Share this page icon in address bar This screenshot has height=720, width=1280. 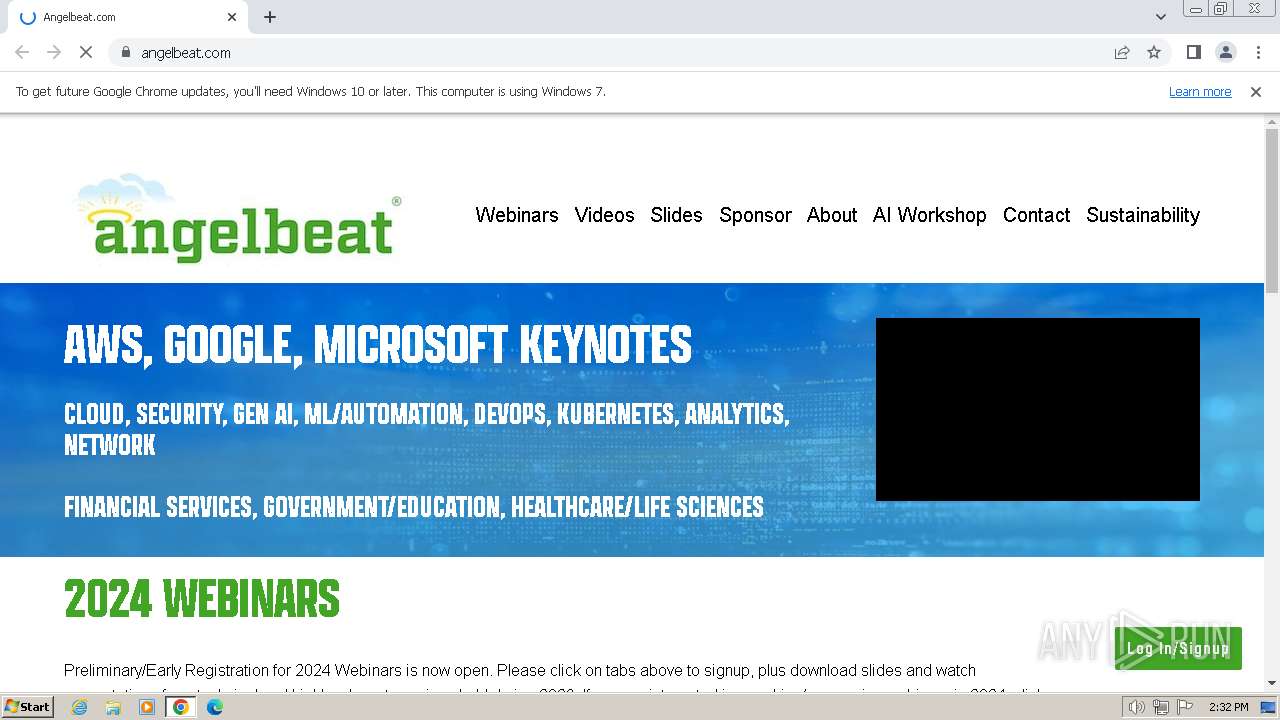(1122, 52)
